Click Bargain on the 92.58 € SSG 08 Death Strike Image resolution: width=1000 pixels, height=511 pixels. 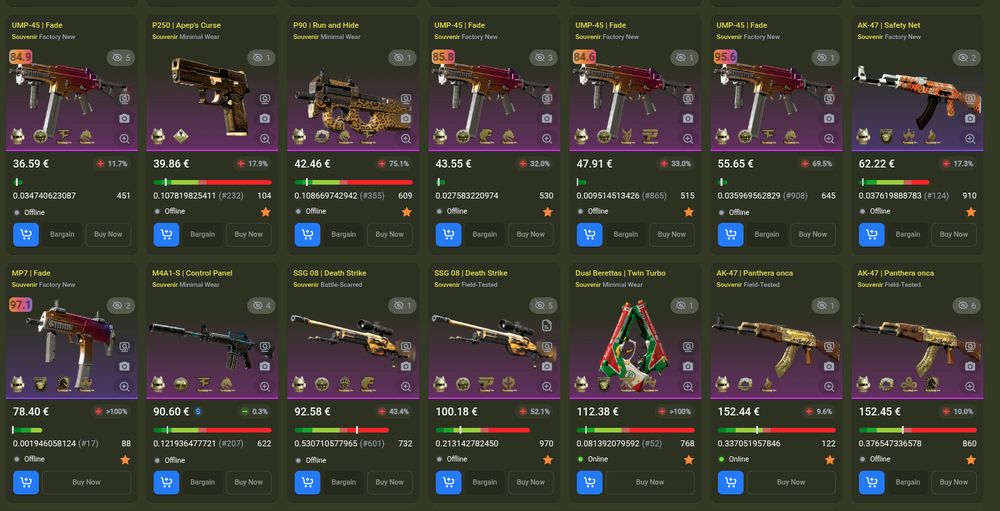click(x=344, y=482)
